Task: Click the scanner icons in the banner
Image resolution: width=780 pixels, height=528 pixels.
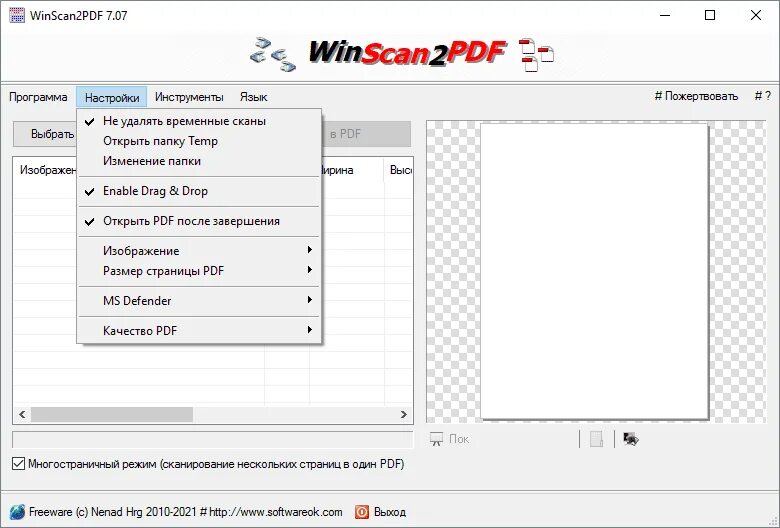Action: point(273,54)
